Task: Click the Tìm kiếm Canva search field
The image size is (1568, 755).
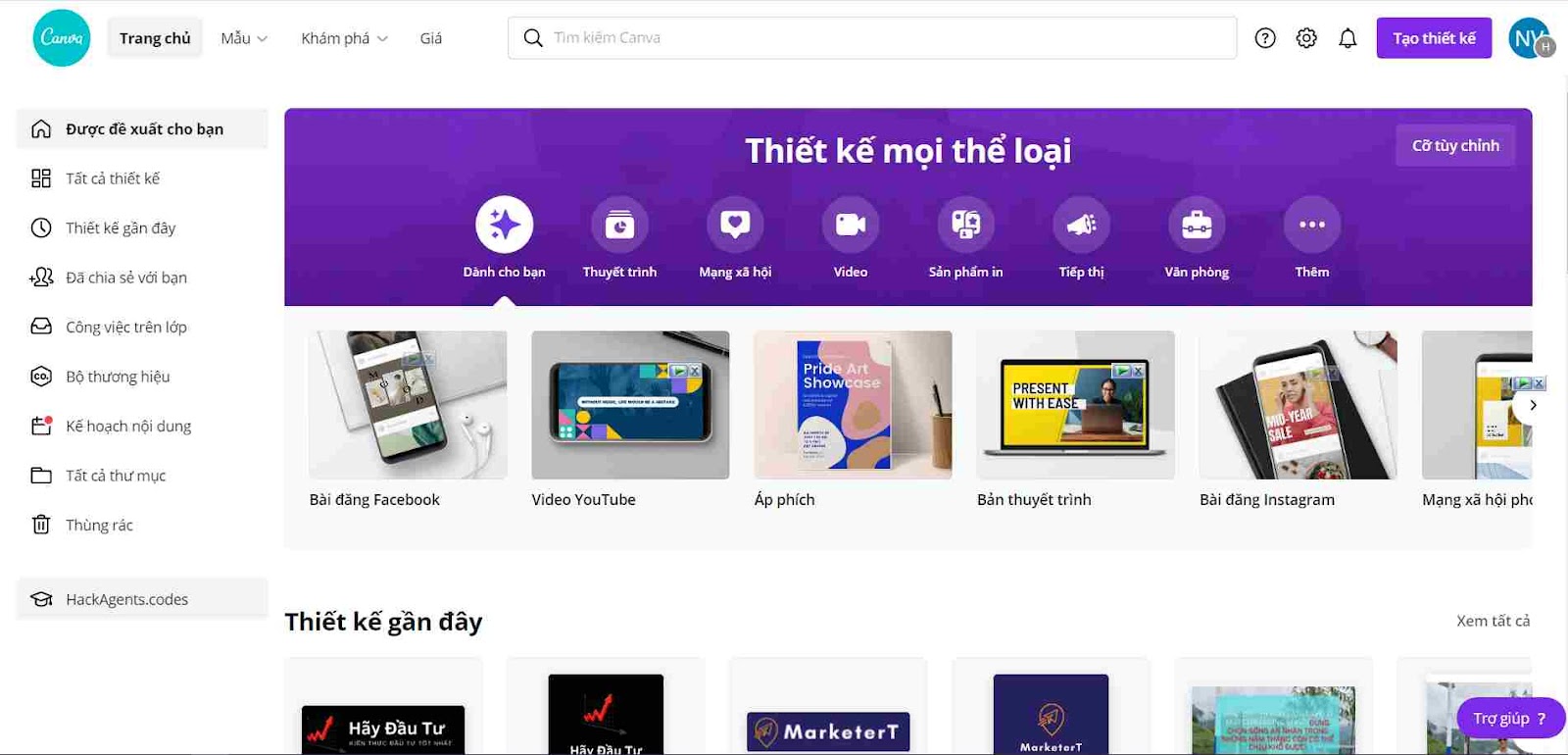Action: (872, 38)
